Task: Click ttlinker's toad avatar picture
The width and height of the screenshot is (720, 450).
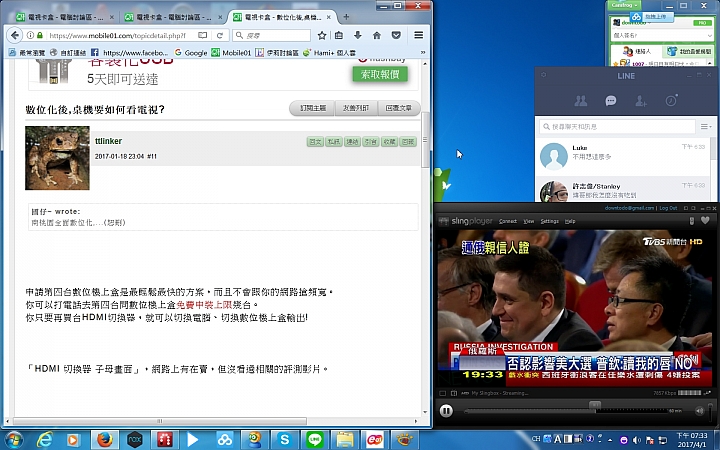Action: tap(57, 158)
